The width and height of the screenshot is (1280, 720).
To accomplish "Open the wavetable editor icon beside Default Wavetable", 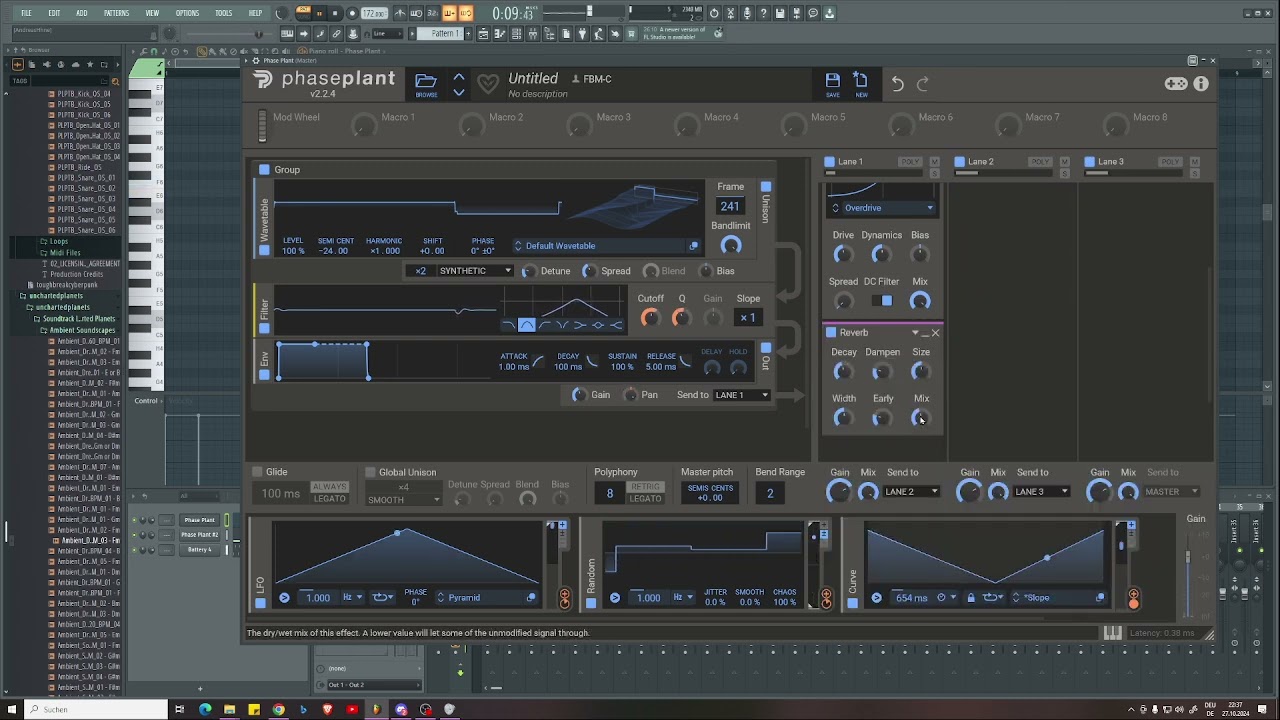I will pyautogui.click(x=693, y=246).
